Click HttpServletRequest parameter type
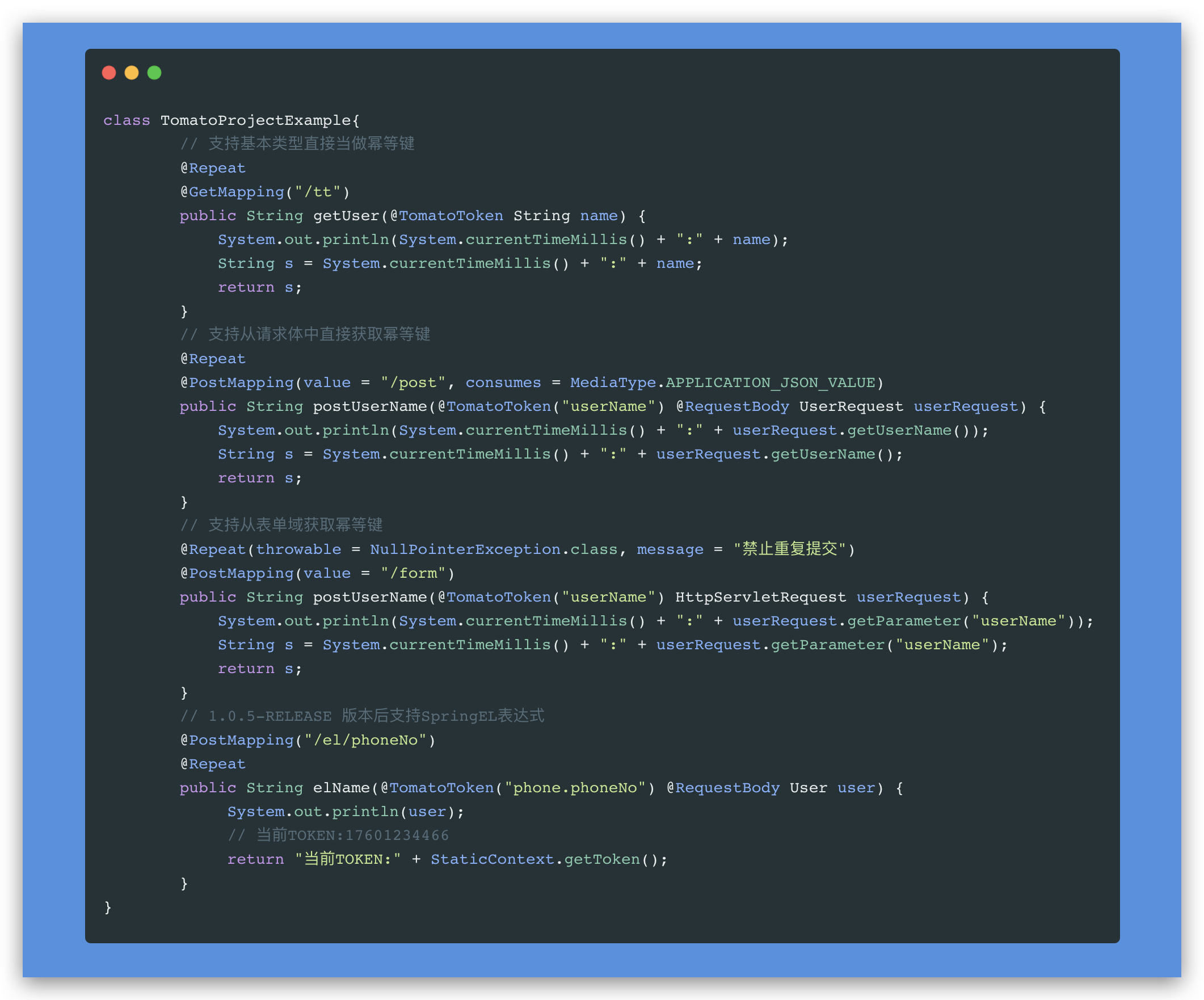The image size is (1204, 1000). 760,598
